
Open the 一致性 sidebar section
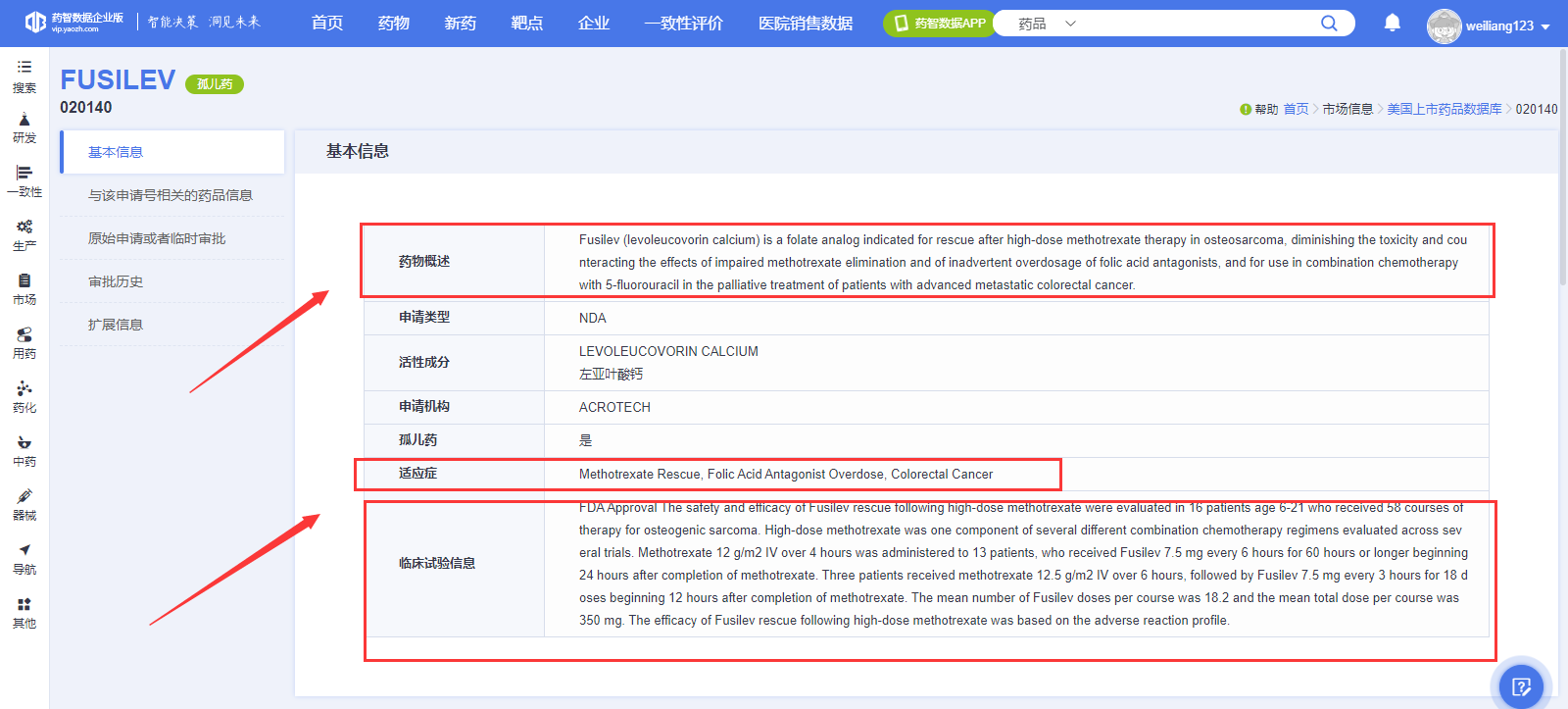tap(24, 181)
